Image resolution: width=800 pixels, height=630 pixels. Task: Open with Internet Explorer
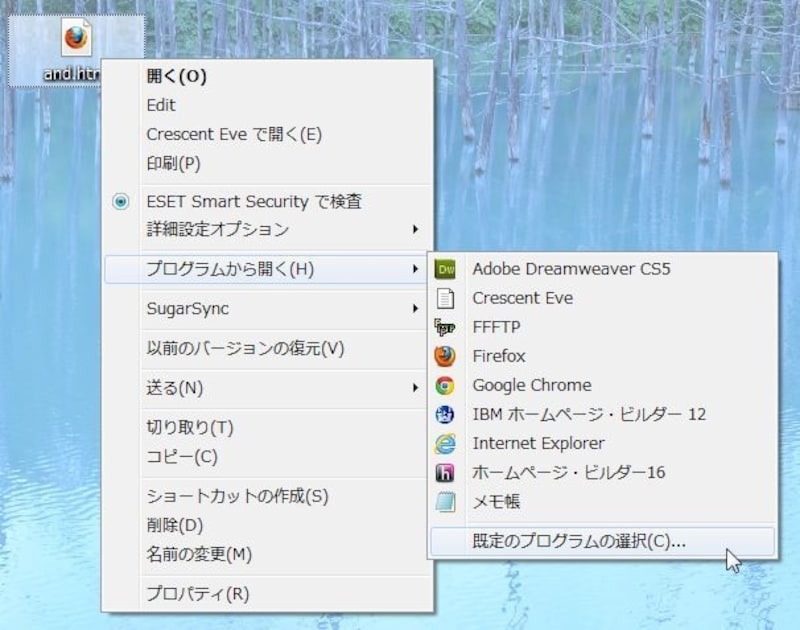(x=603, y=443)
